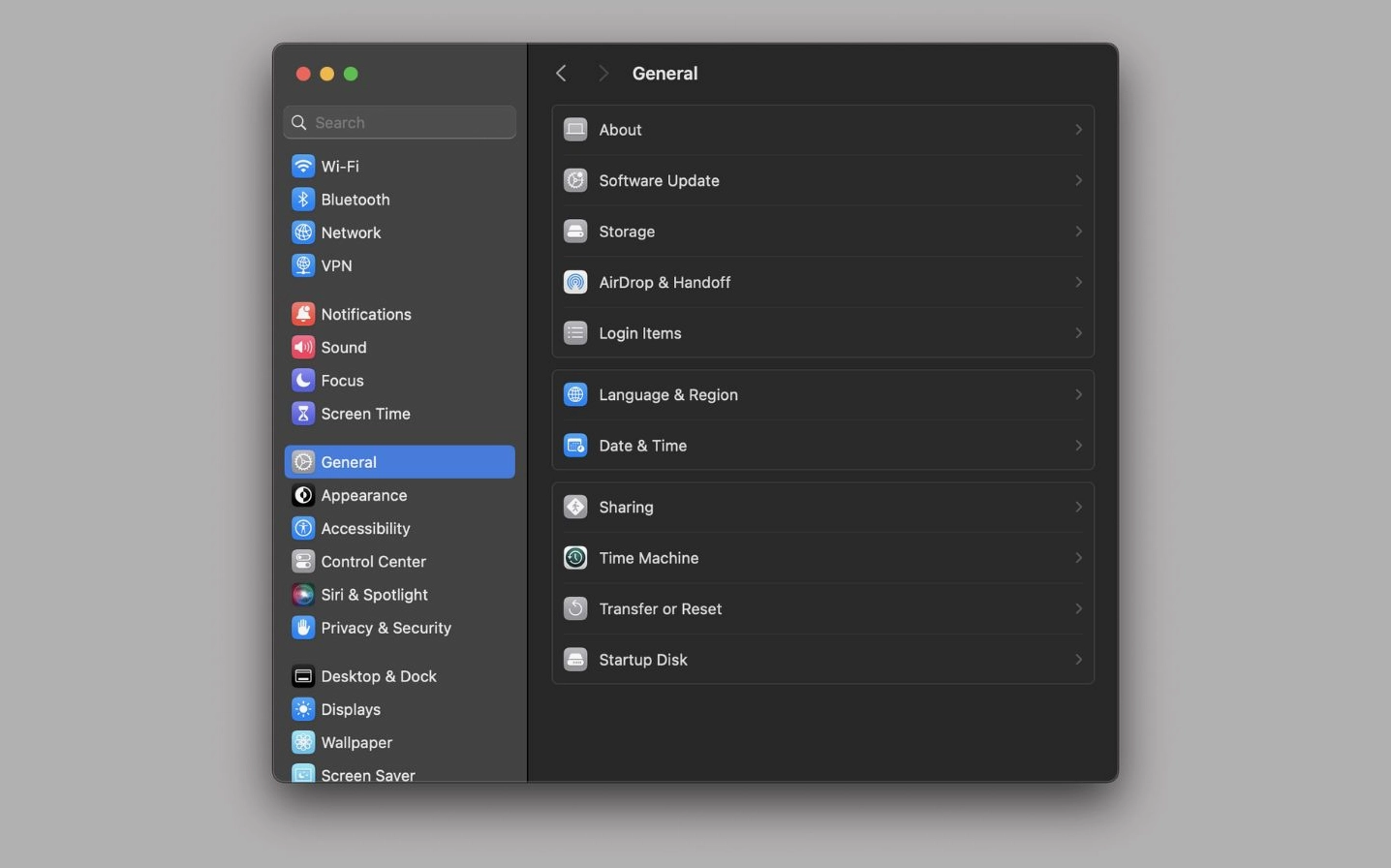Click the Screen Time hourglass icon
The image size is (1391, 868).
(x=303, y=414)
